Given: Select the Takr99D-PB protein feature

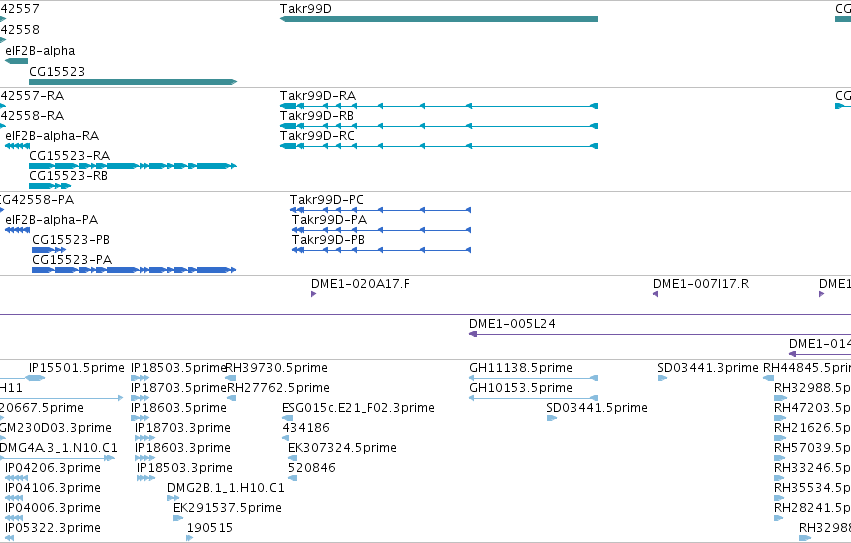Looking at the screenshot, I should 382,250.
